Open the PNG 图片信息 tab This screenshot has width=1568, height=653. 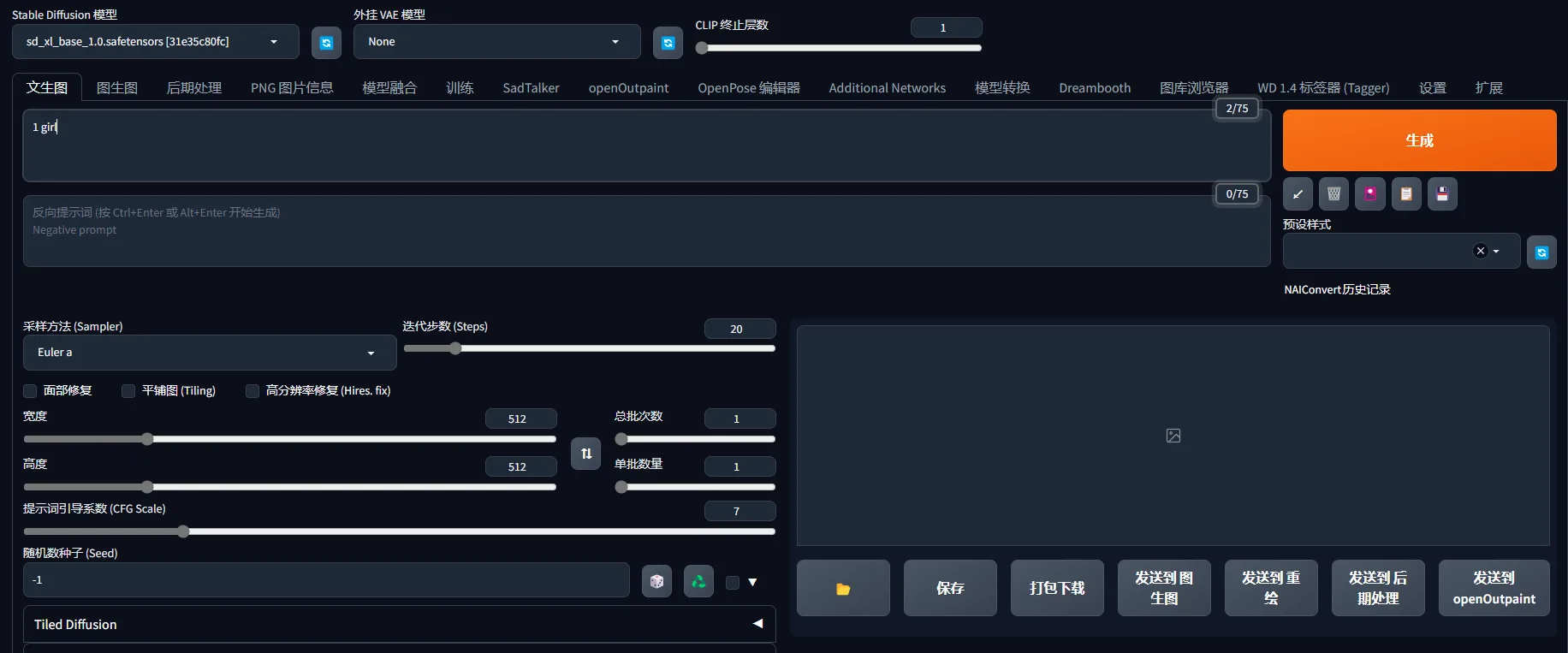292,88
